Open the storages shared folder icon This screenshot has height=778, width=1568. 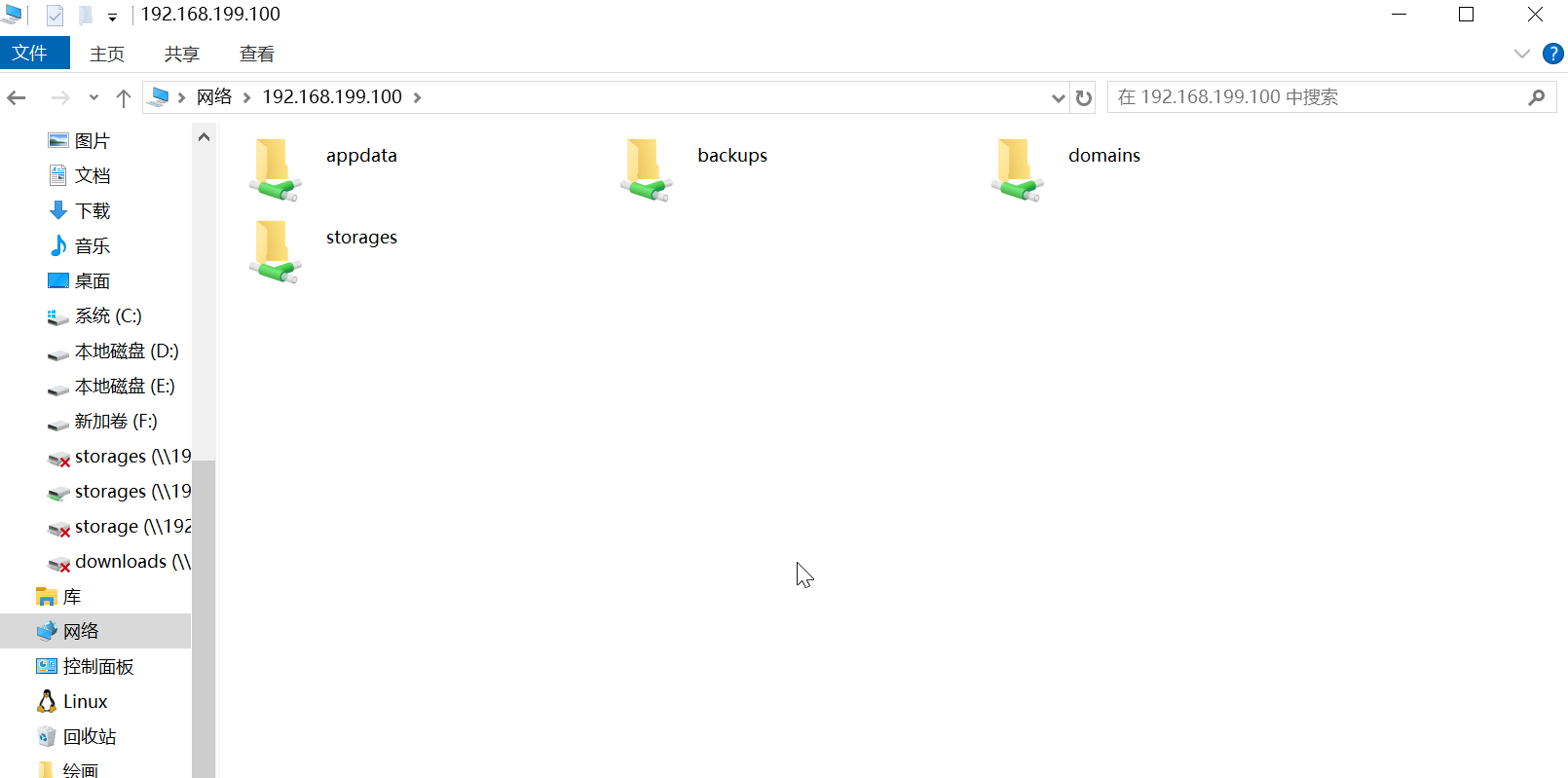click(276, 250)
